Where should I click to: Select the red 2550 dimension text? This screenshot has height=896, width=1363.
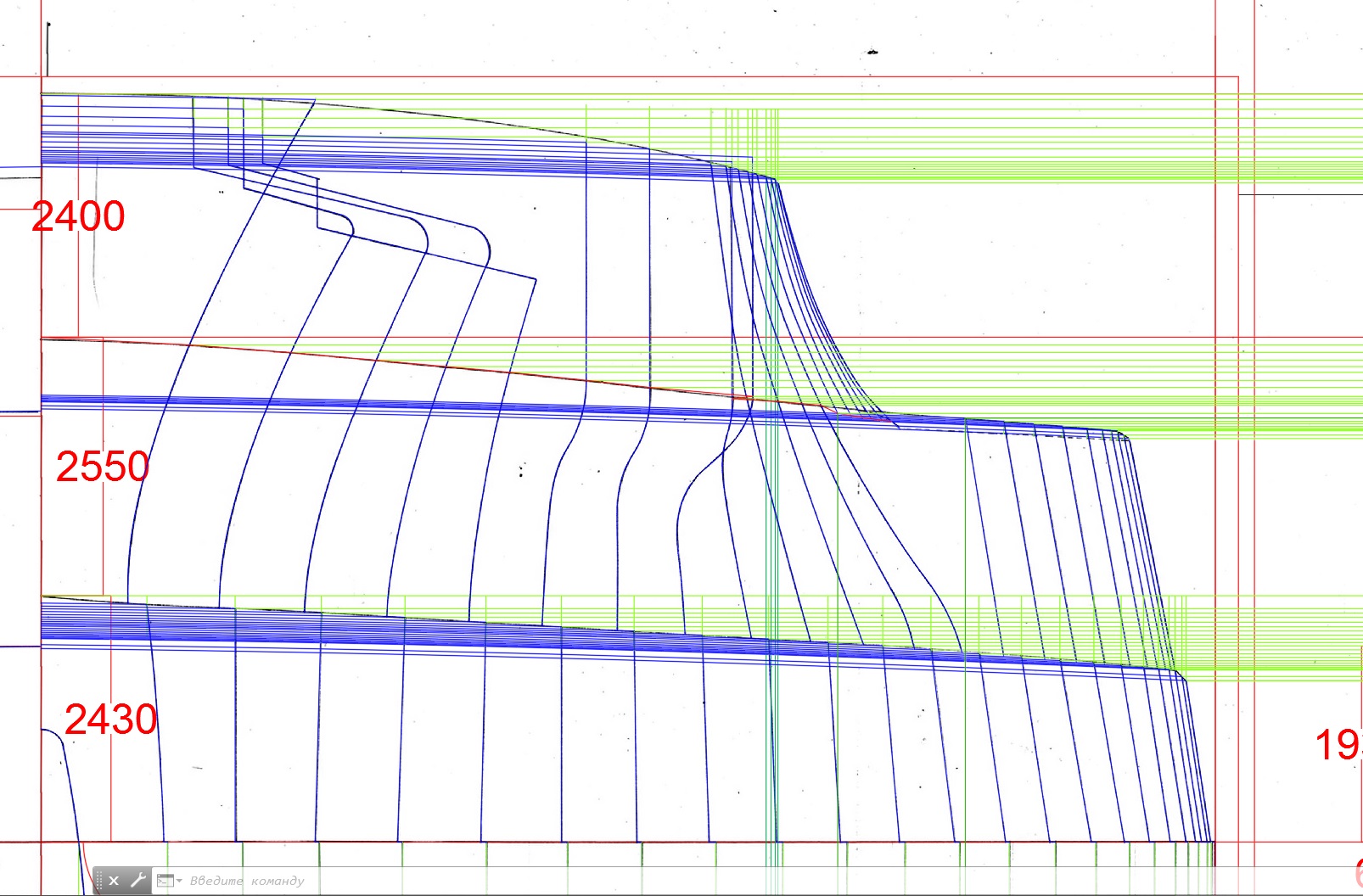103,467
